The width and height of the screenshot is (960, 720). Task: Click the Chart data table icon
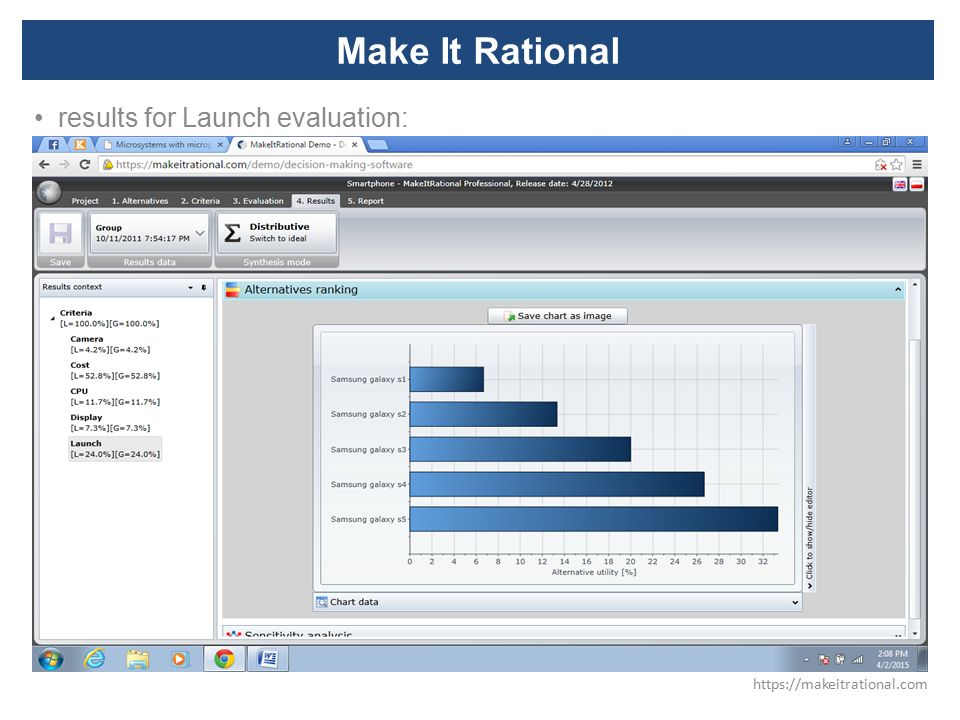(x=321, y=602)
